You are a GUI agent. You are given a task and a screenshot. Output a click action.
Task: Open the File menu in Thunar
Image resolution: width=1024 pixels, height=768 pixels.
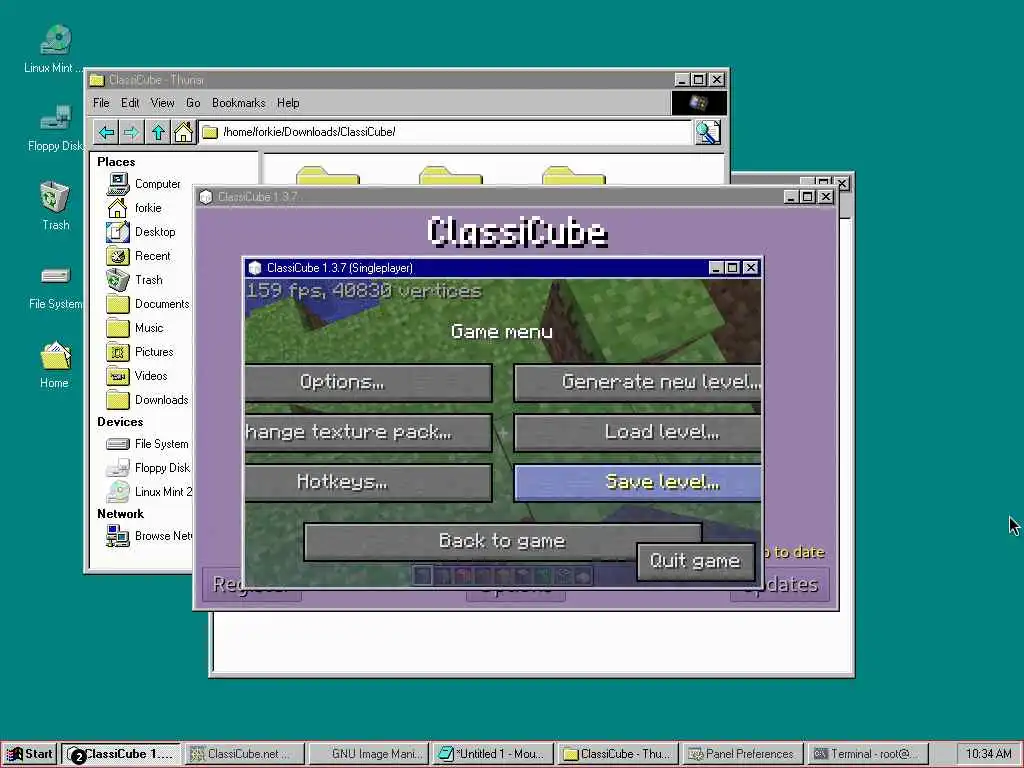tap(101, 103)
